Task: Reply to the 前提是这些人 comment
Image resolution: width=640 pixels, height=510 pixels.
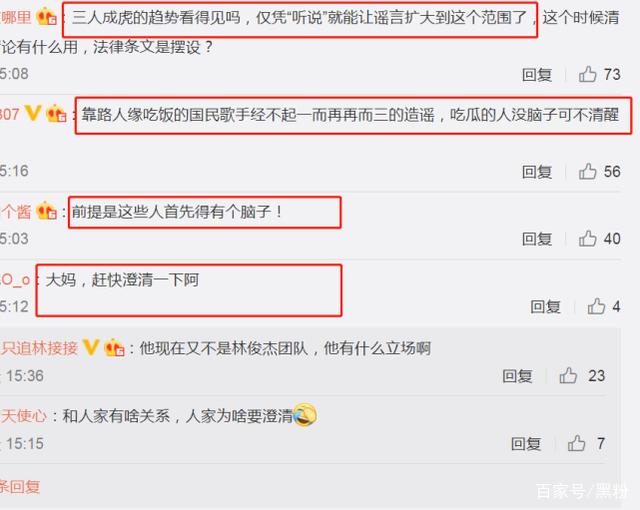Action: click(537, 239)
